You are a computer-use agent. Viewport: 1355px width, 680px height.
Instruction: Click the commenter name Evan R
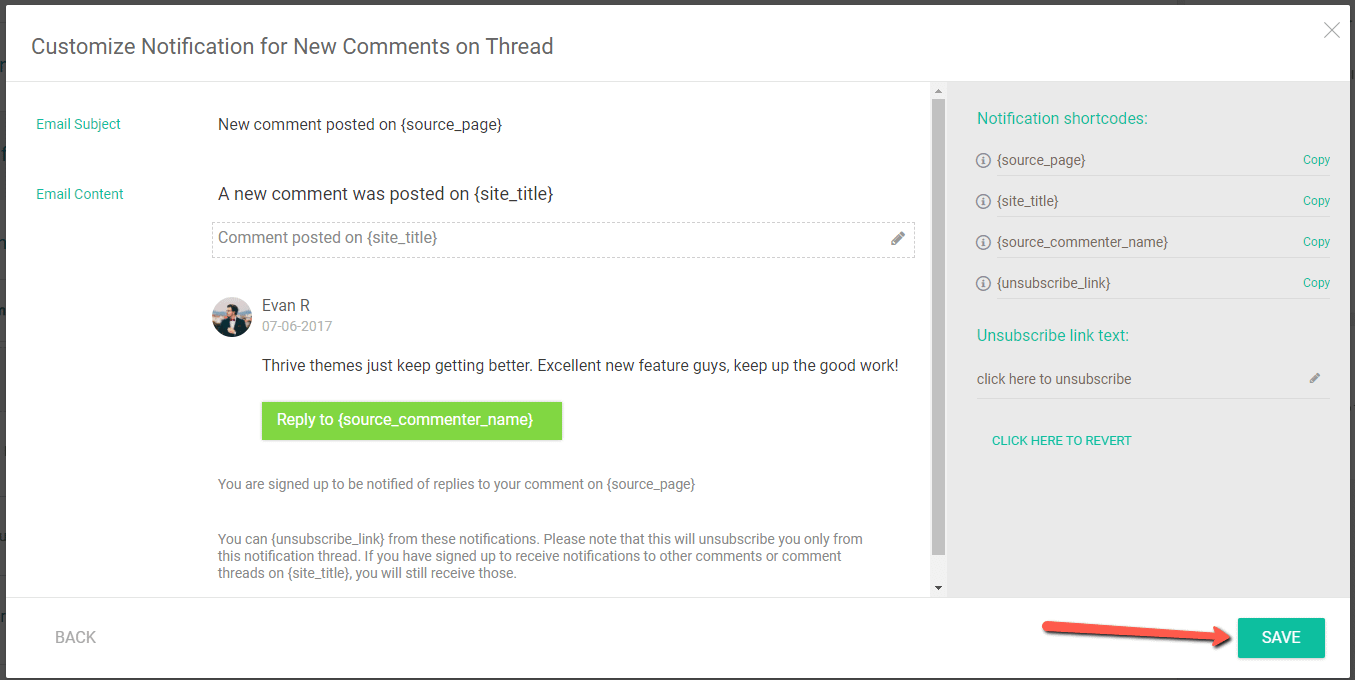pos(286,306)
